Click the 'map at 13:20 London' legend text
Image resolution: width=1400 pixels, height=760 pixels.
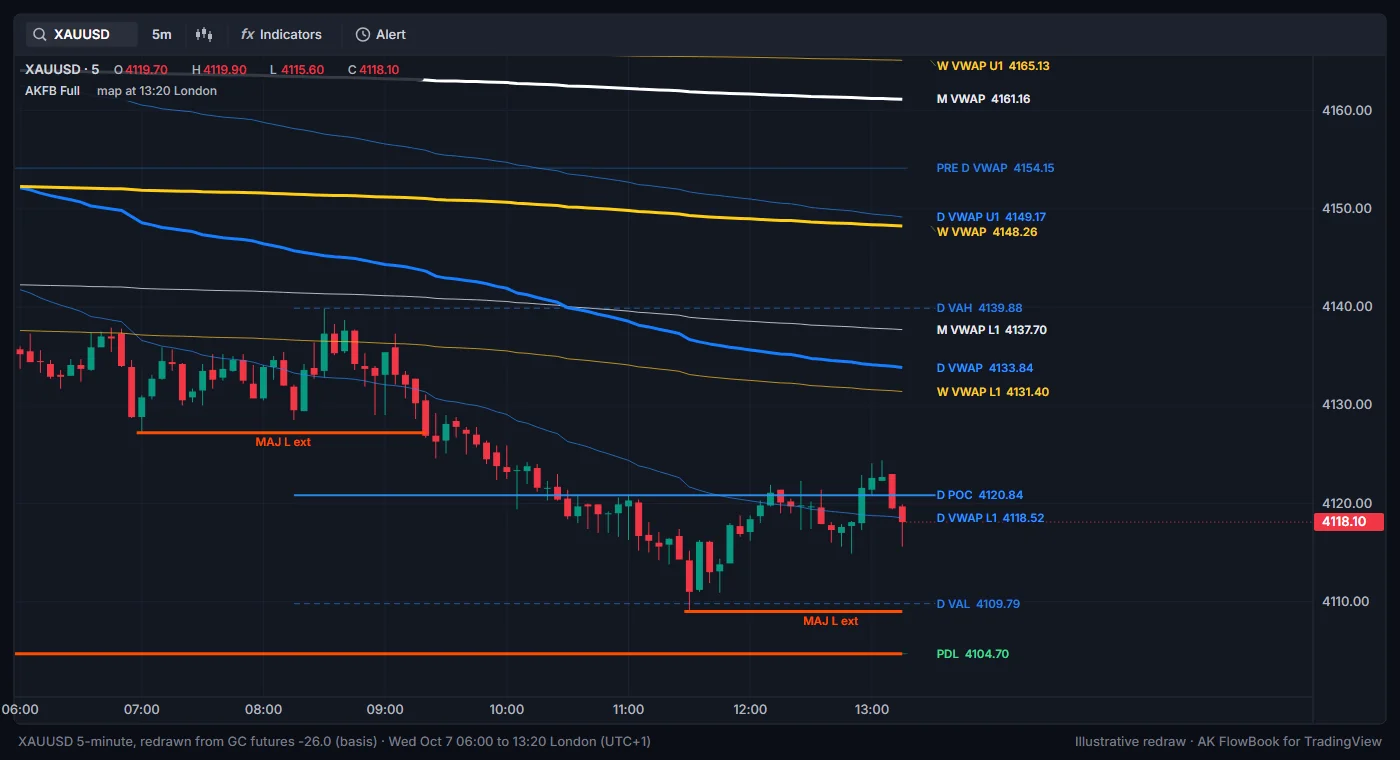157,91
